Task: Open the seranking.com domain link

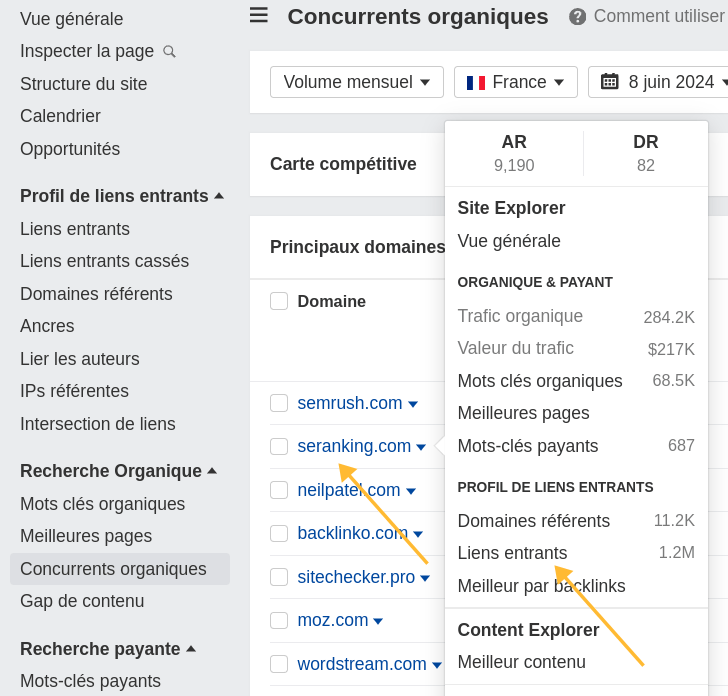Action: point(354,446)
